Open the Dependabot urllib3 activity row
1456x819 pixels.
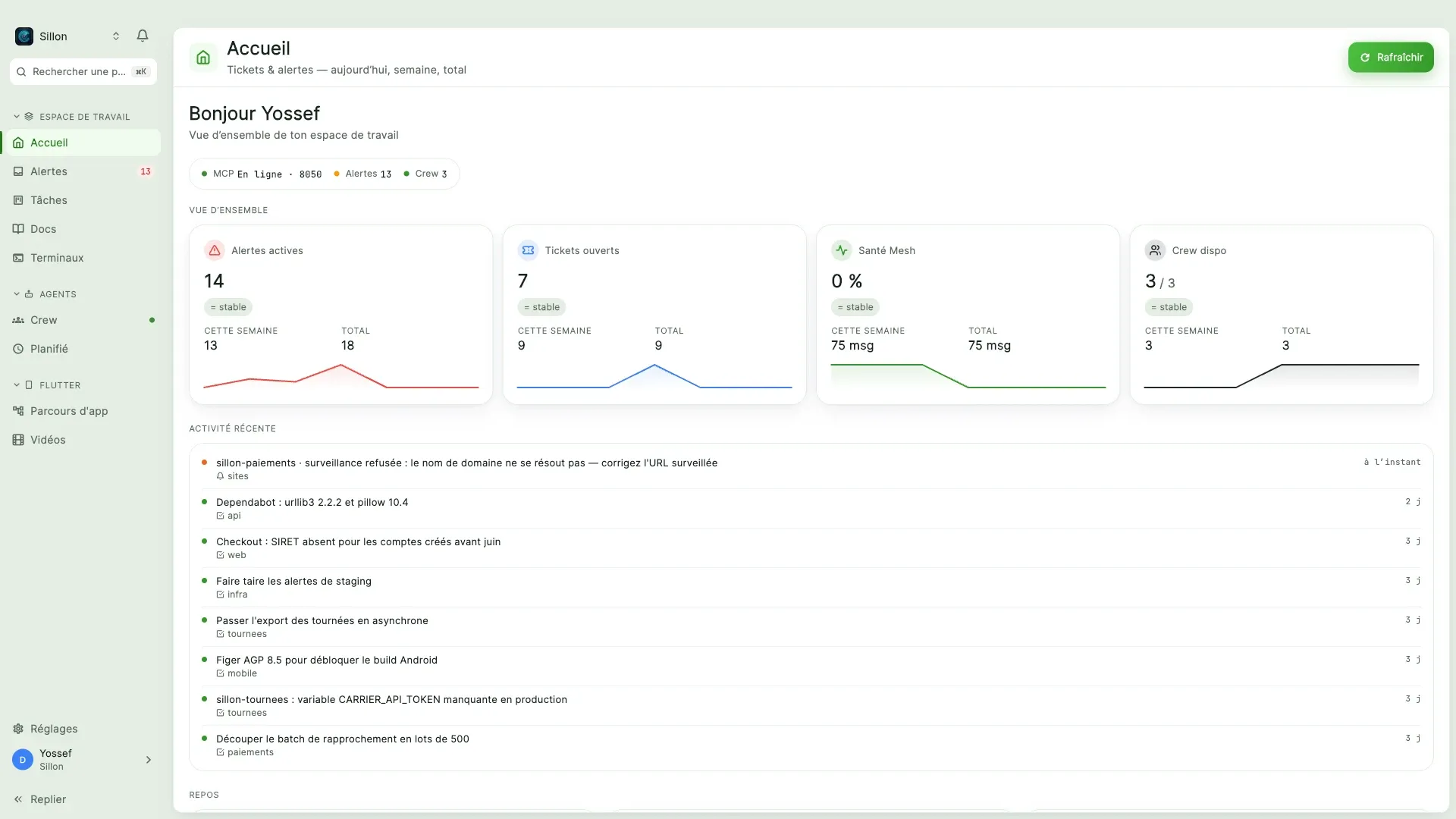[811, 508]
